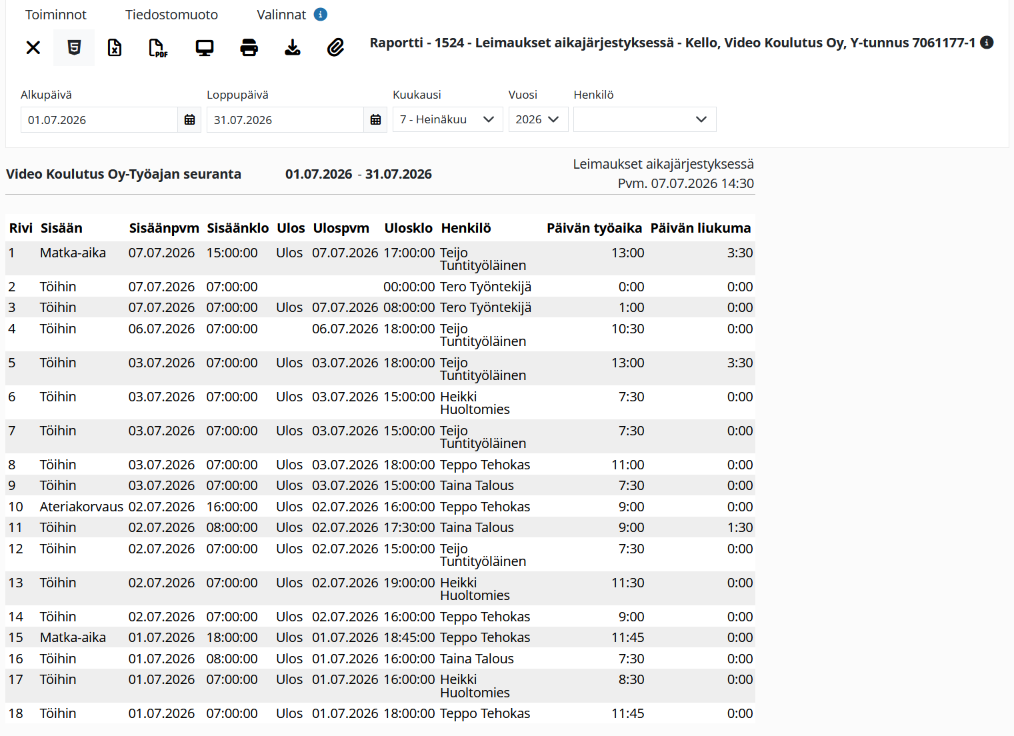Open info icon next to Valinnat

tap(320, 14)
